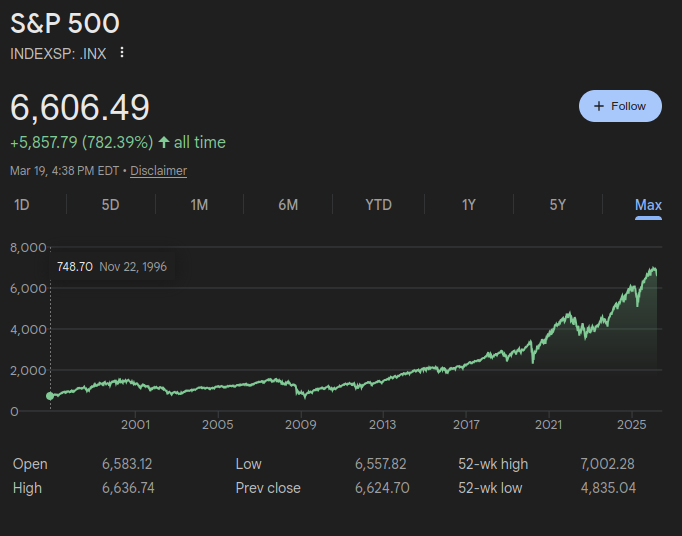
Task: Click the Open label
Action: point(30,464)
